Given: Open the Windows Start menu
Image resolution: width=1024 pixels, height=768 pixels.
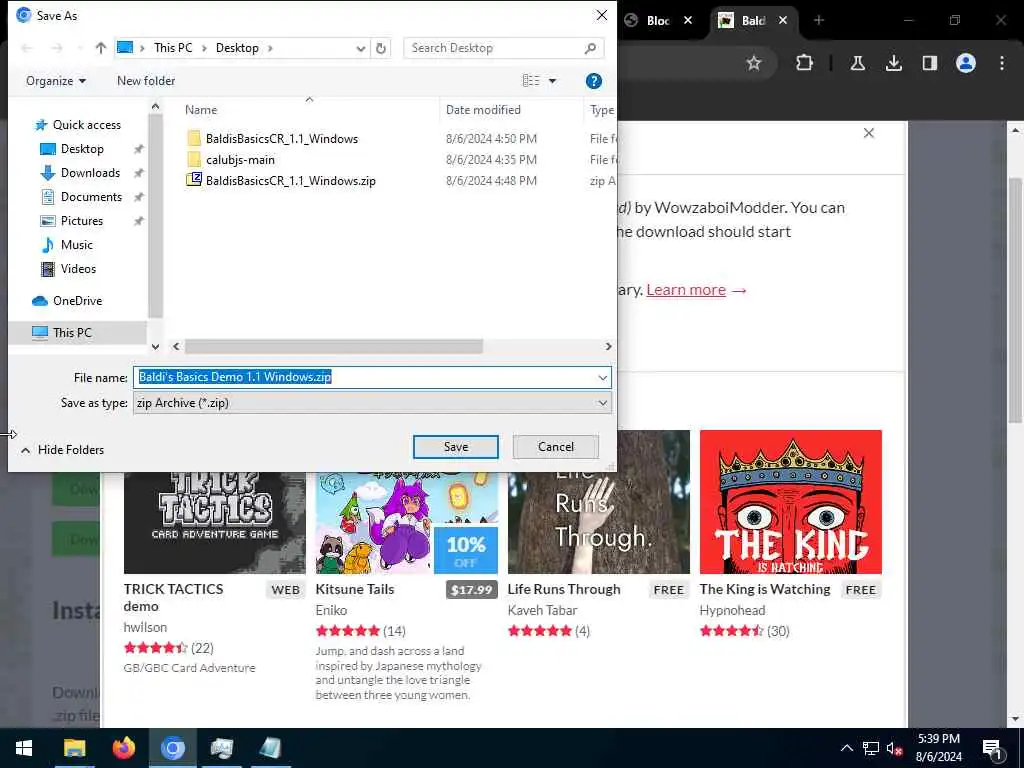Looking at the screenshot, I should (24, 748).
